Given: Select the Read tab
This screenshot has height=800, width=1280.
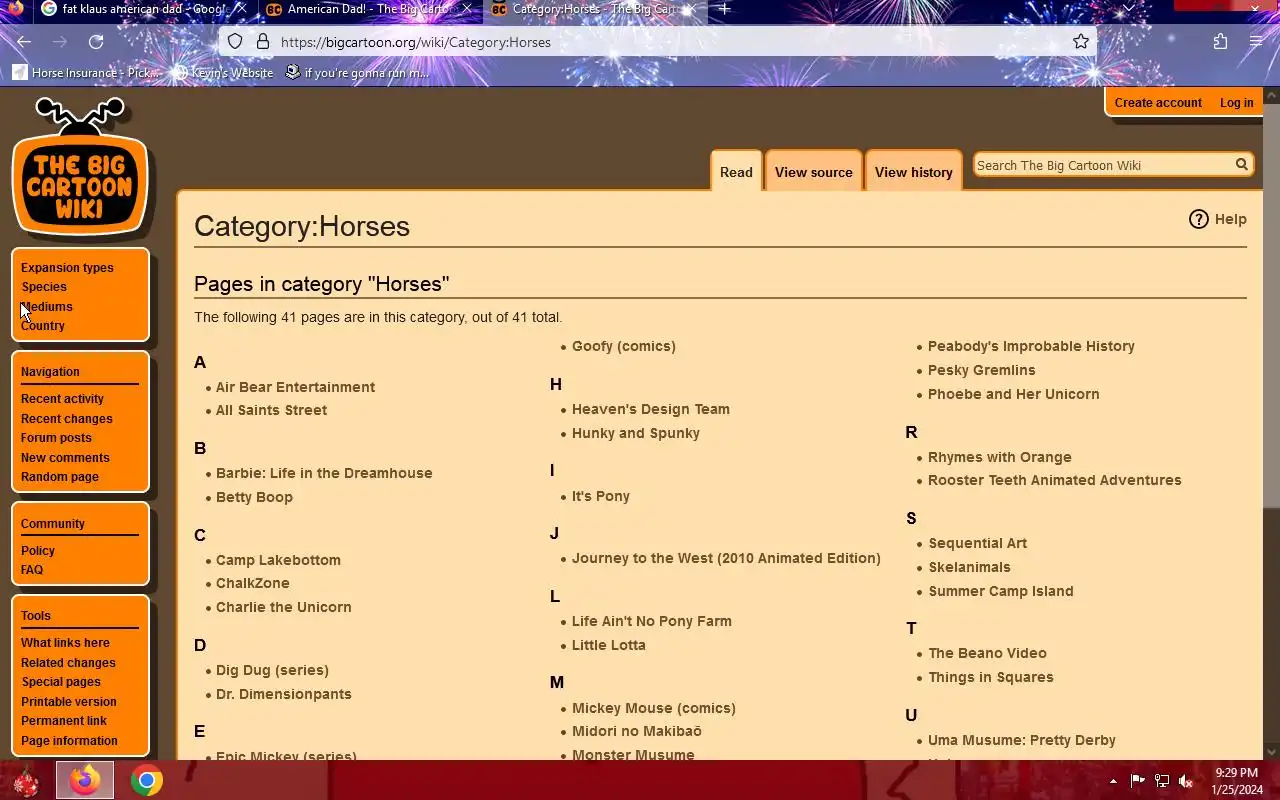Looking at the screenshot, I should (x=736, y=172).
